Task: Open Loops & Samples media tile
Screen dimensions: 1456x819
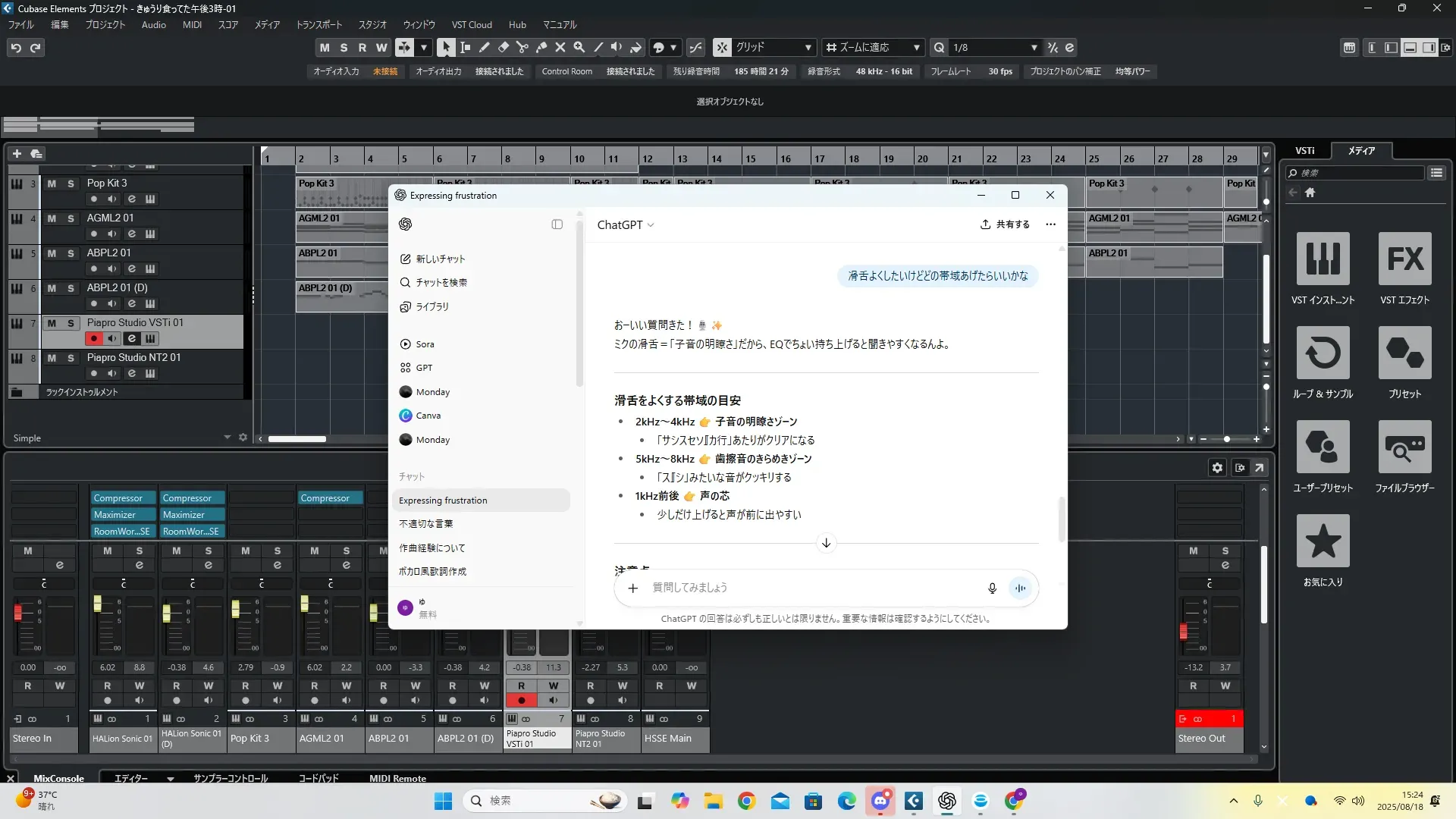Action: pos(1323,353)
